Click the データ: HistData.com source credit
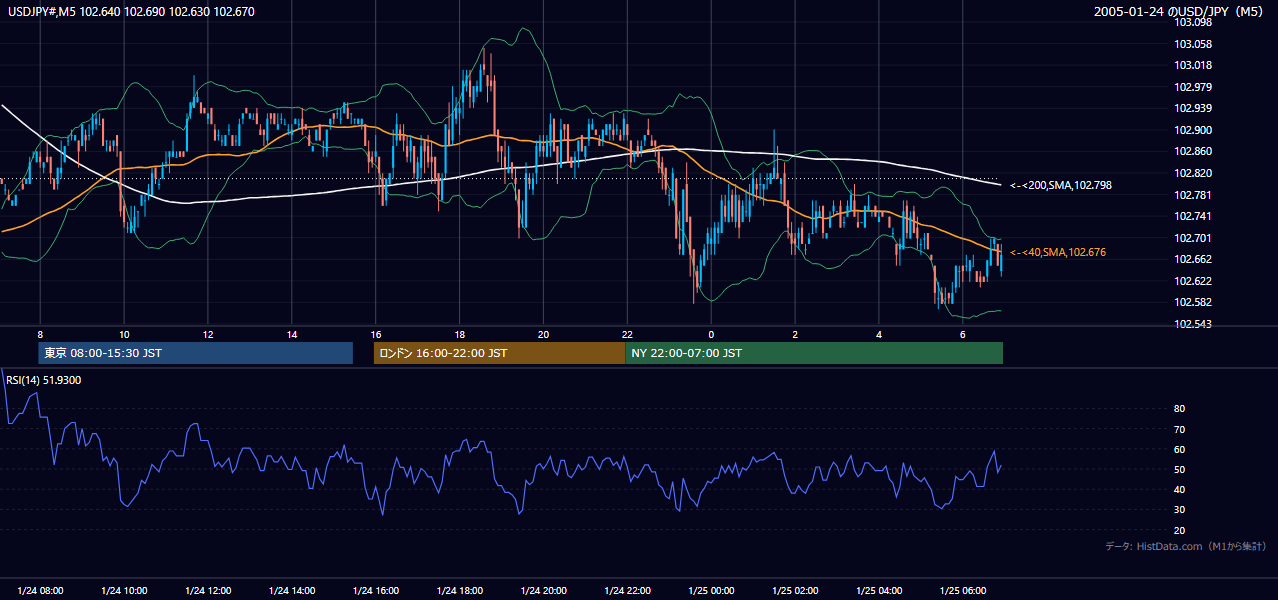This screenshot has height=600, width=1278. [x=1186, y=546]
